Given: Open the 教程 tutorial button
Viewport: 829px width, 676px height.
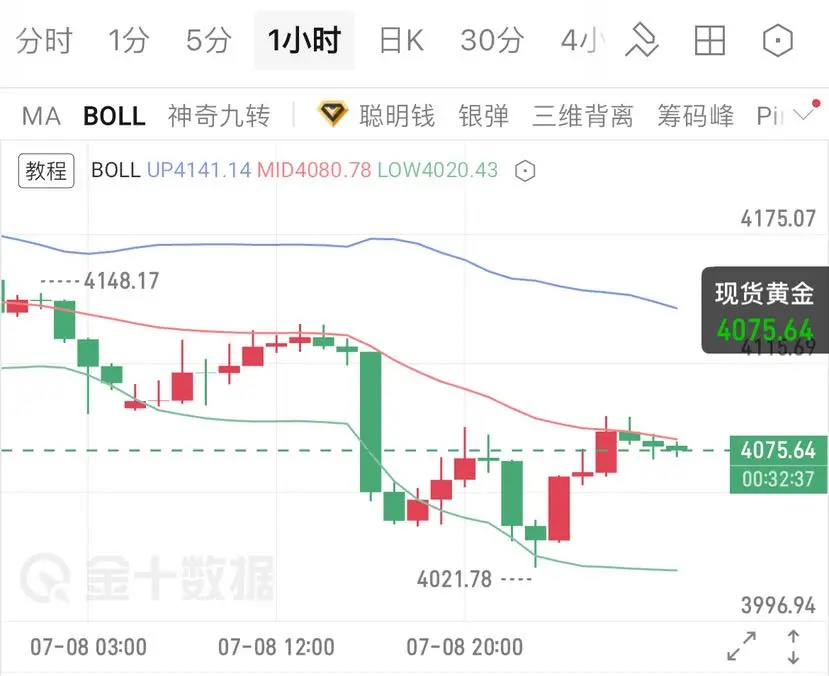Looking at the screenshot, I should pyautogui.click(x=46, y=171).
